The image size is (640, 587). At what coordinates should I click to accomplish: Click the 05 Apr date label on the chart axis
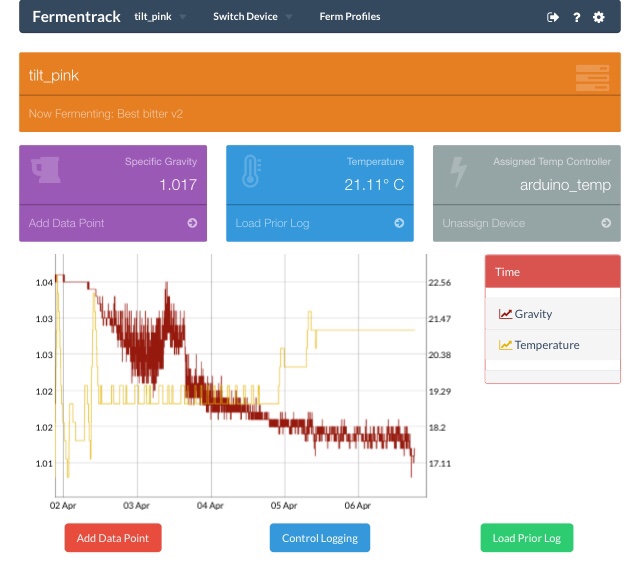(x=284, y=506)
